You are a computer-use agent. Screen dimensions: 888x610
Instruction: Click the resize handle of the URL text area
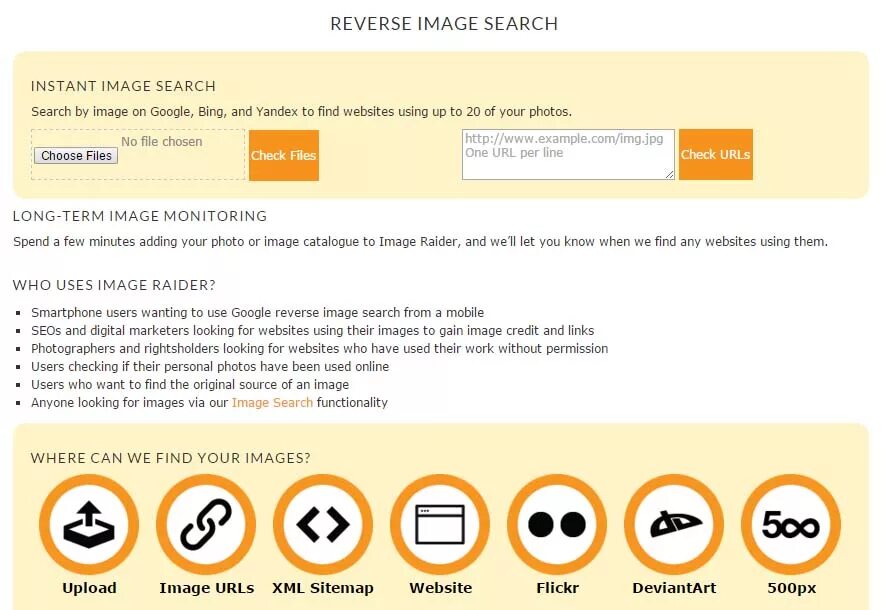pyautogui.click(x=669, y=174)
